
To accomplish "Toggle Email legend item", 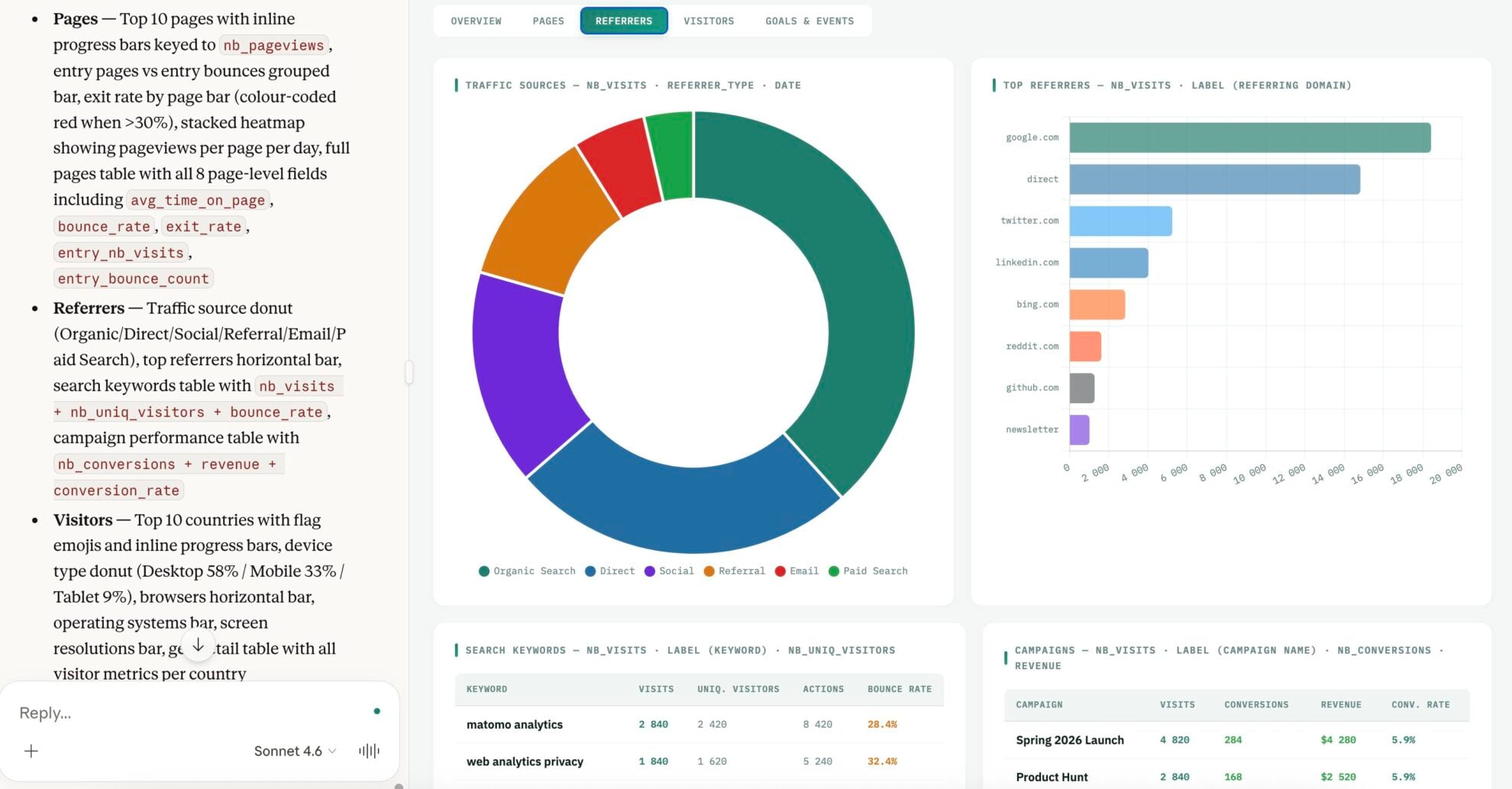I will (x=796, y=571).
